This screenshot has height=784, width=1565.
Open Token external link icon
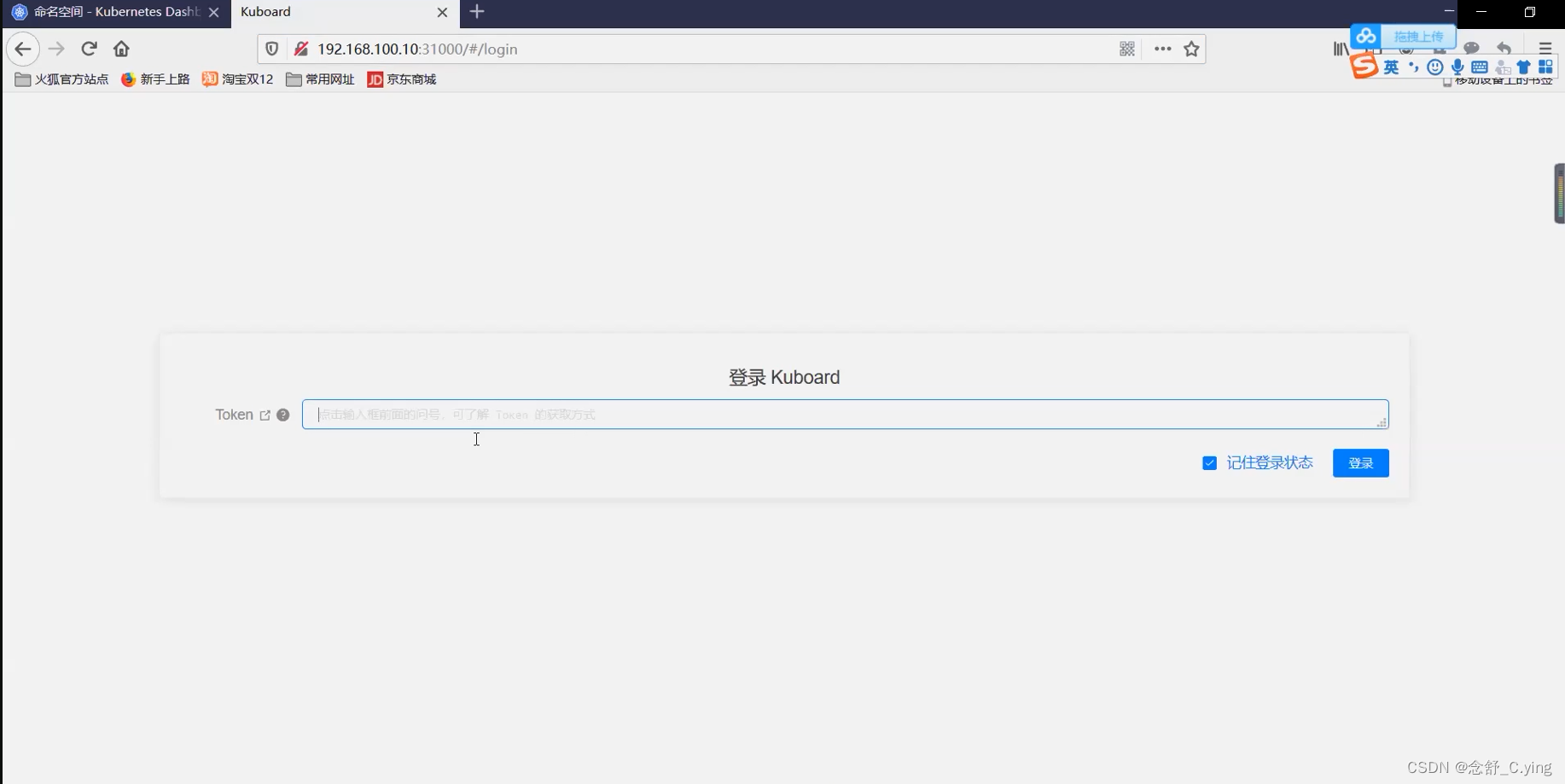265,415
